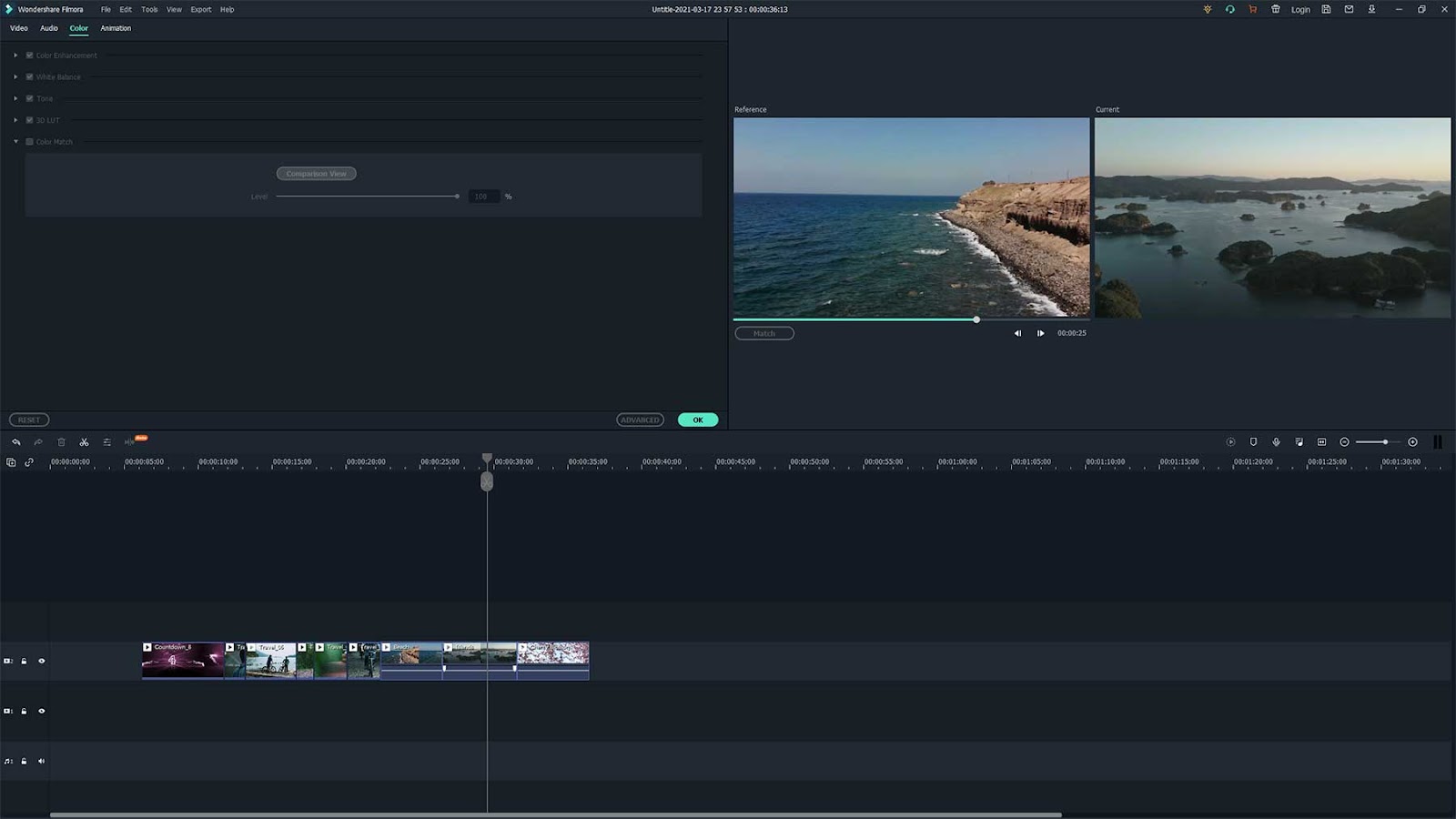1456x819 pixels.
Task: Toggle the White Balance checkbox
Action: point(29,77)
